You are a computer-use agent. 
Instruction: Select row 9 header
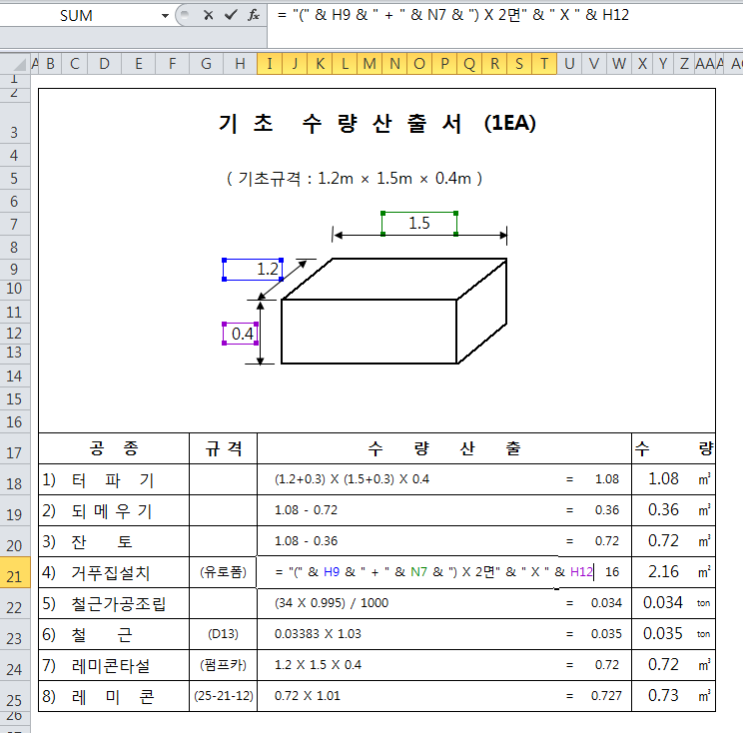pos(15,270)
